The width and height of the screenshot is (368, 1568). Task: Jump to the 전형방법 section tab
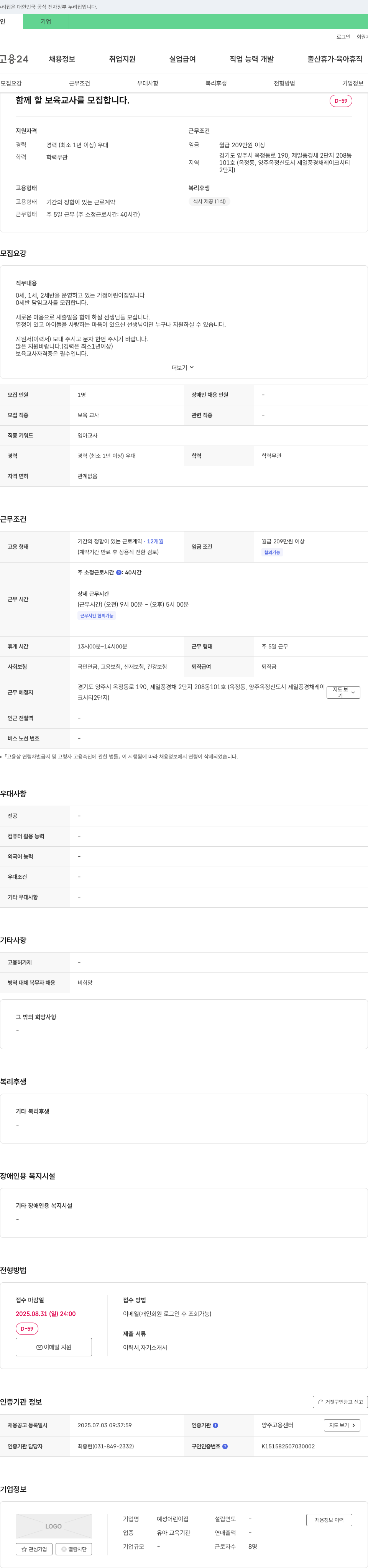284,83
